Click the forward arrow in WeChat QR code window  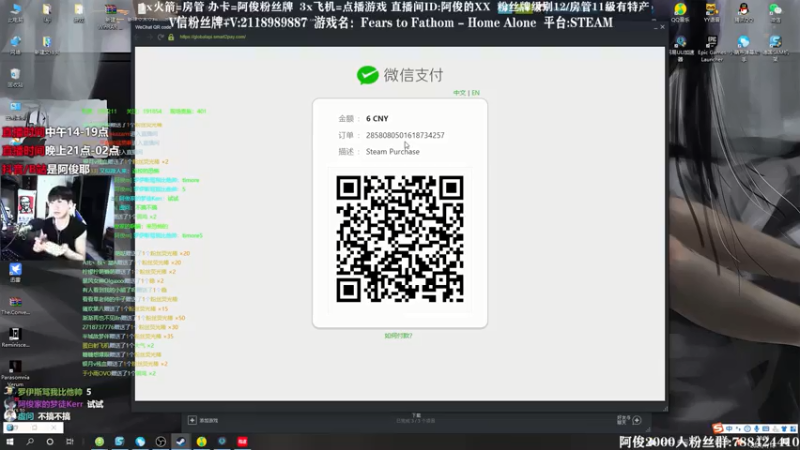coord(149,37)
